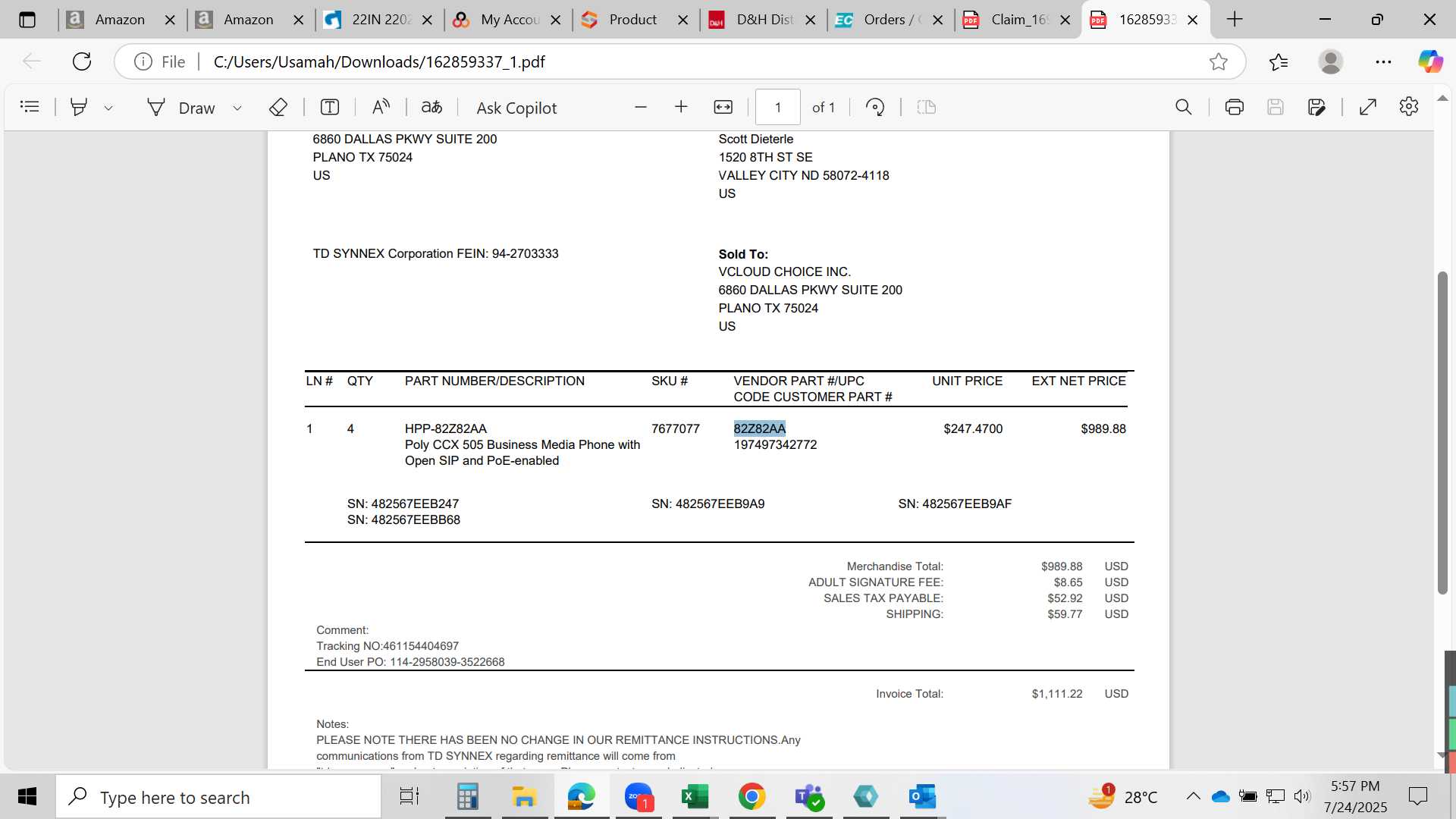
Task: Open the browser profile menu
Action: [1331, 61]
